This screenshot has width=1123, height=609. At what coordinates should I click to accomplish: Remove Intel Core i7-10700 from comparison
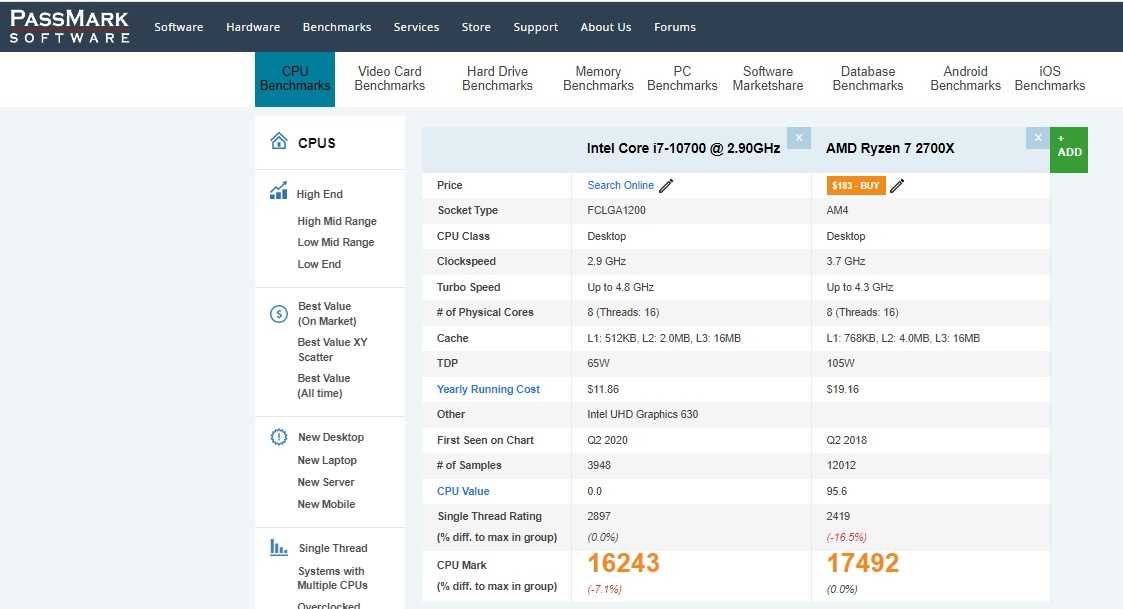tap(799, 138)
